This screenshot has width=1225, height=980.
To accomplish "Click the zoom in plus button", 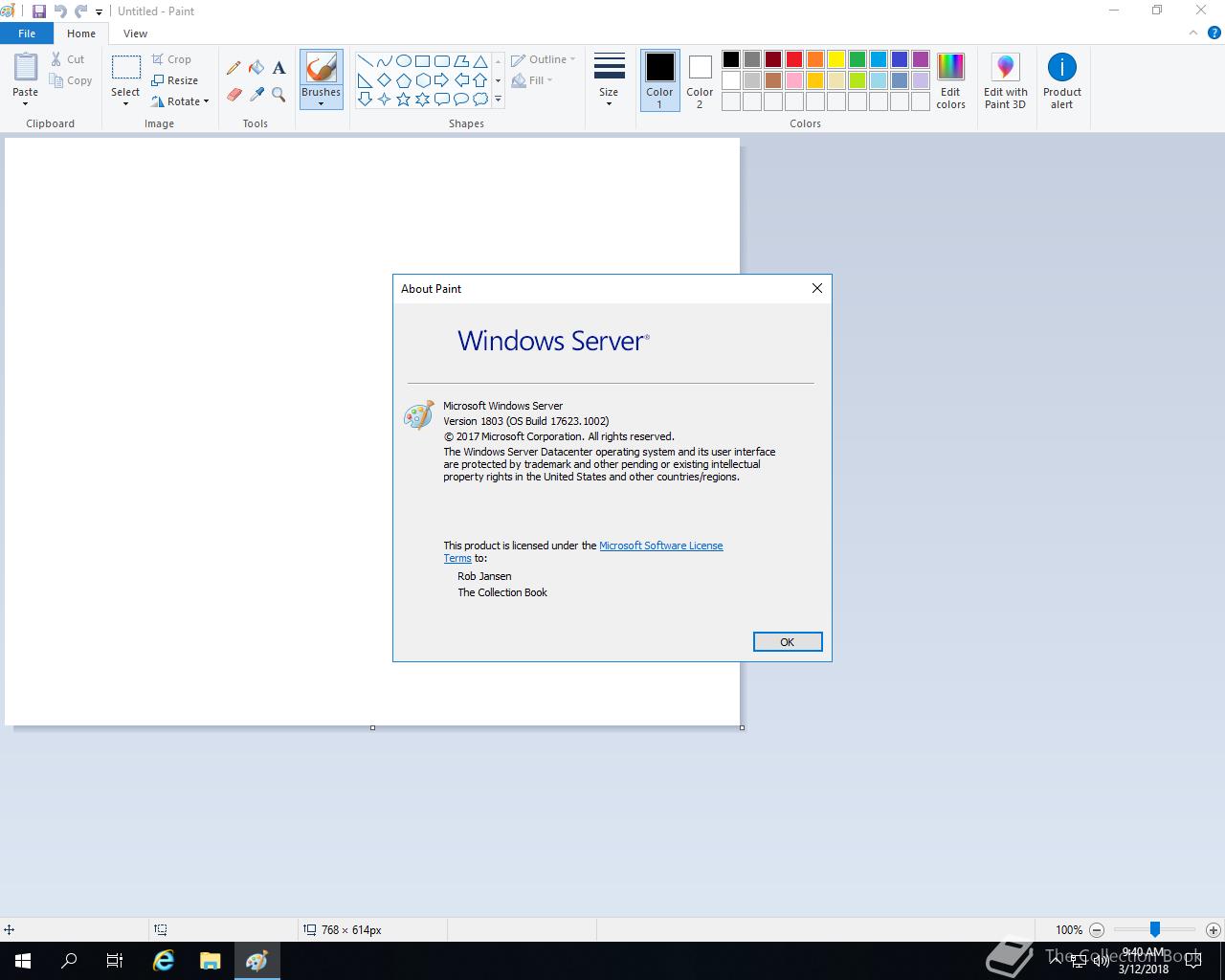I will point(1213,929).
